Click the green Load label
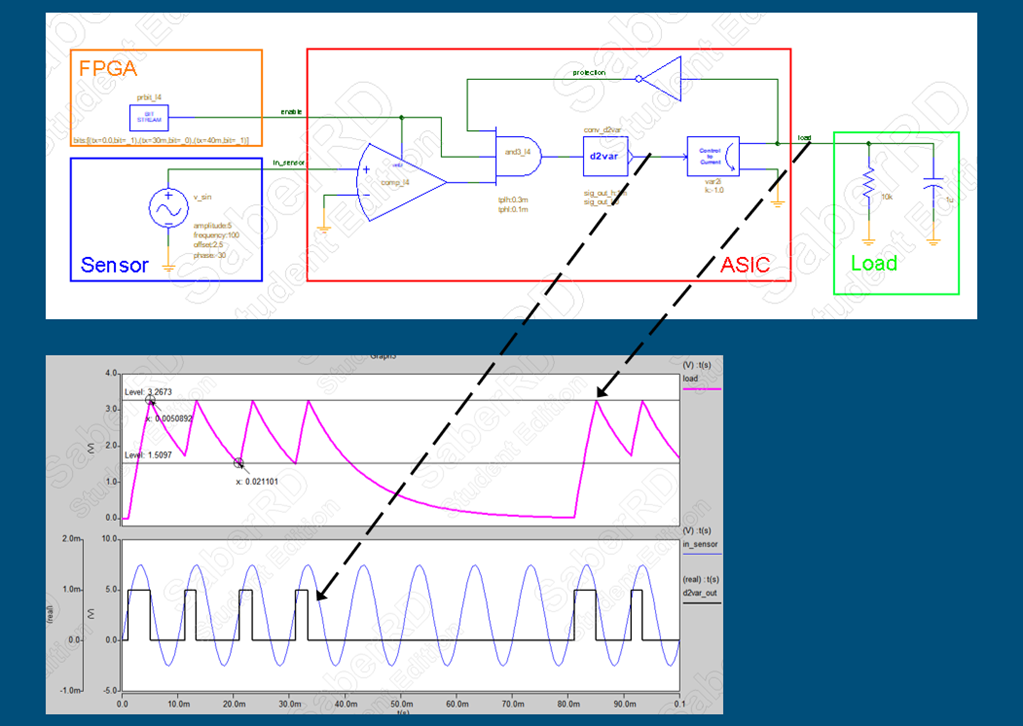 (873, 264)
